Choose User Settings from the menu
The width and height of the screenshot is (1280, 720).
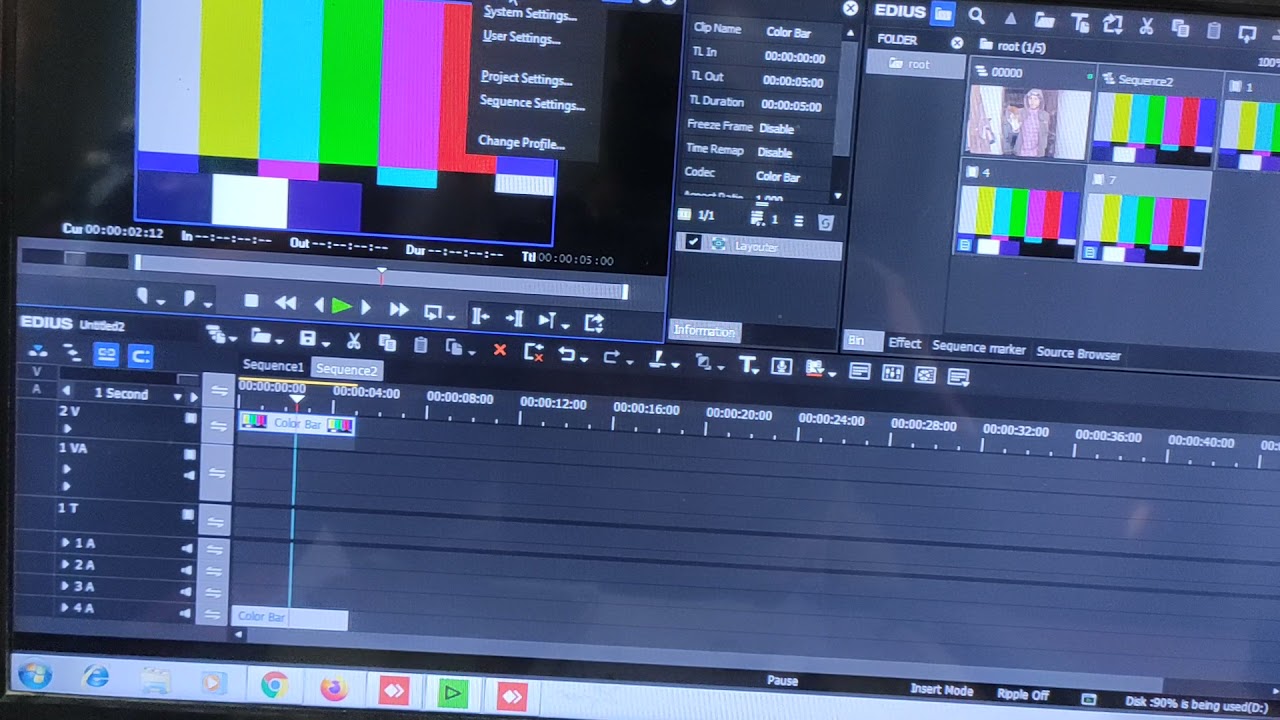521,38
